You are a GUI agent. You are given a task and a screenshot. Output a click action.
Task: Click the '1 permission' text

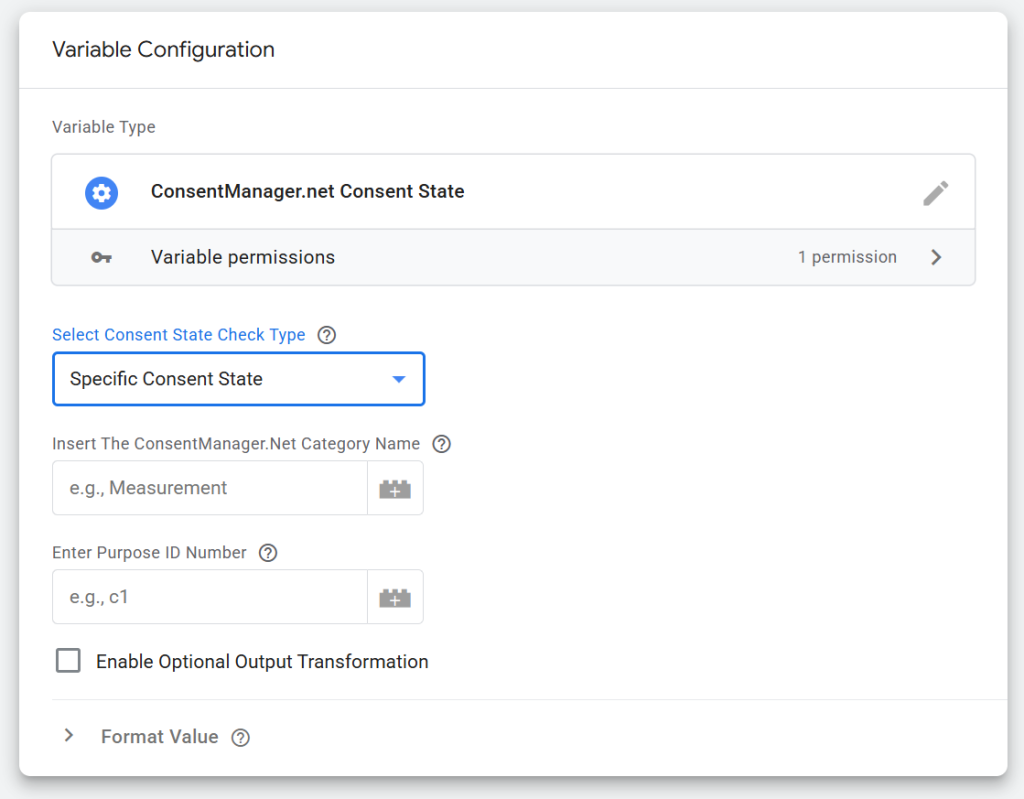tap(847, 257)
